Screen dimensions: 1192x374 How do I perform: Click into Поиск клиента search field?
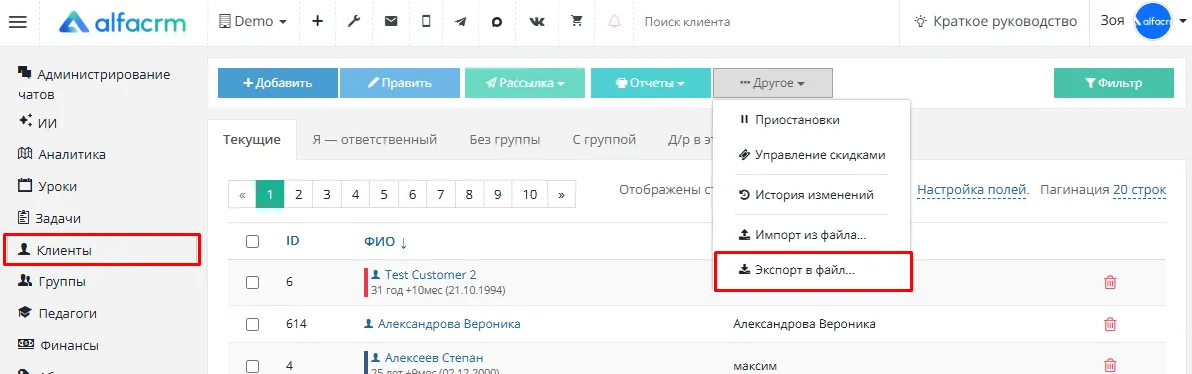pos(766,22)
